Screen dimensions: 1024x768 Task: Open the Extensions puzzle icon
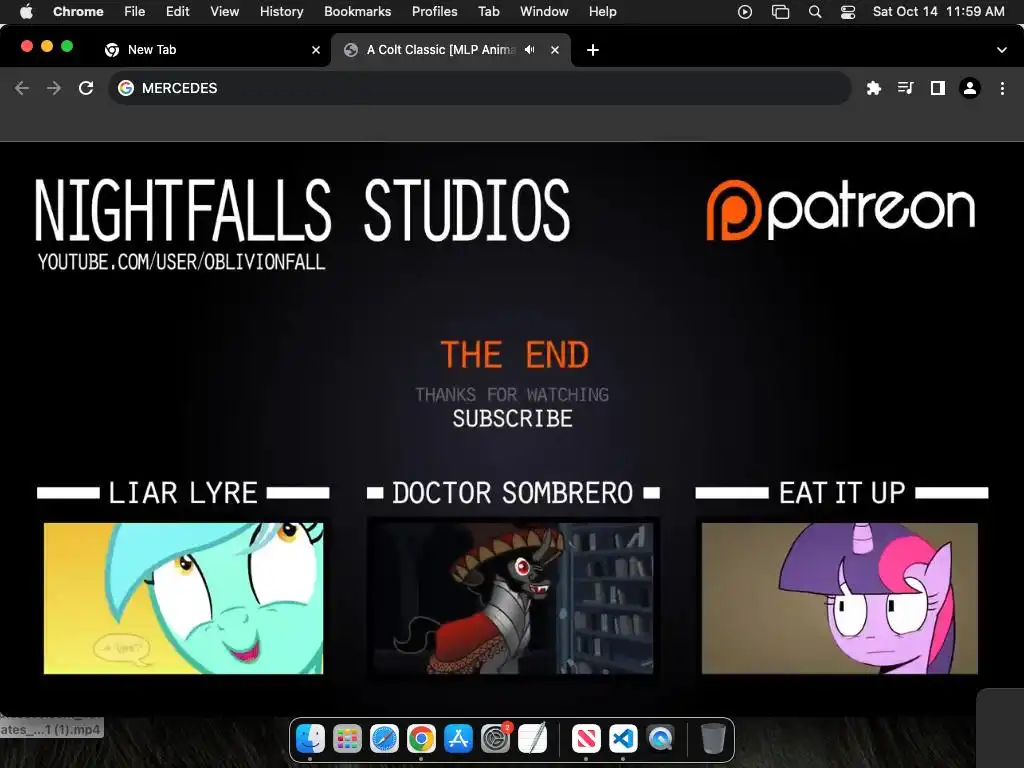[873, 88]
